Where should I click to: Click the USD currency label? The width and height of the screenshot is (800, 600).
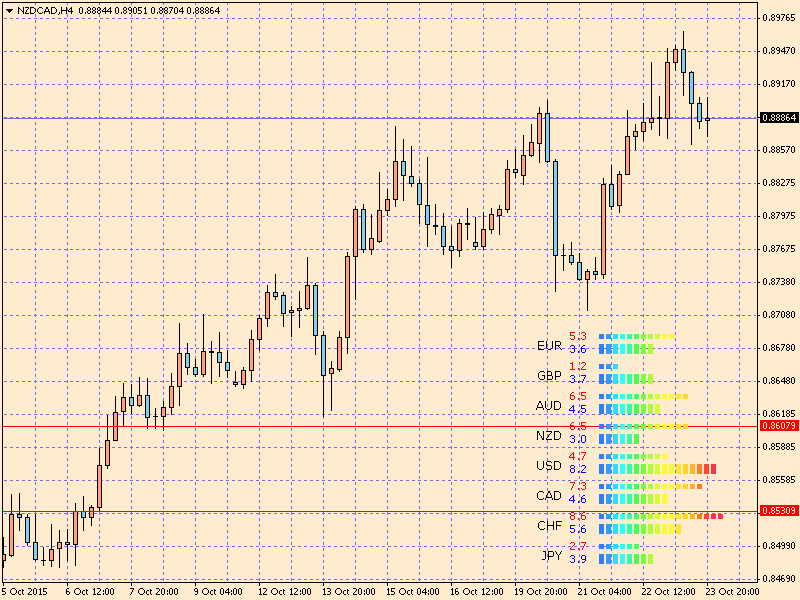click(x=548, y=465)
